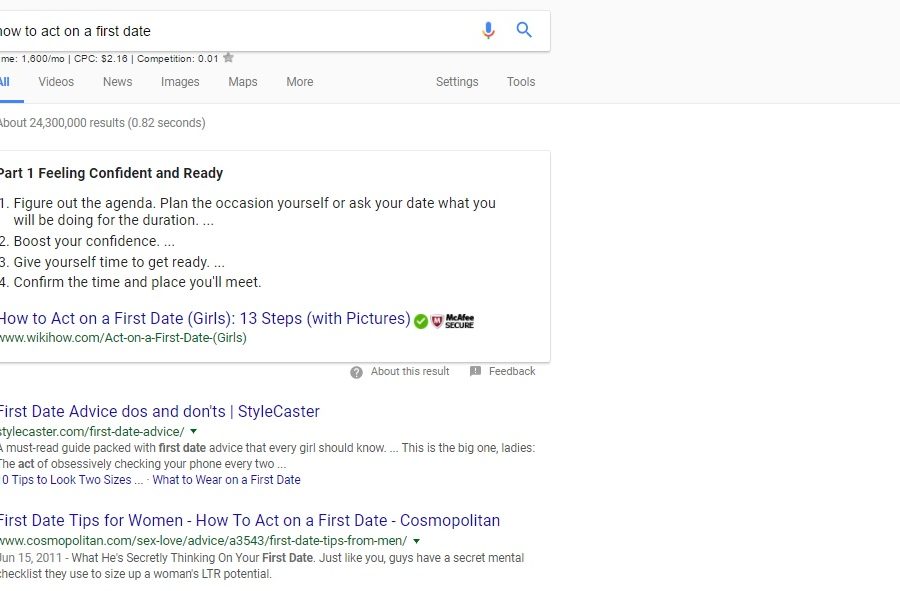Click the McAfee Secure badge
The height and width of the screenshot is (591, 900).
[453, 321]
